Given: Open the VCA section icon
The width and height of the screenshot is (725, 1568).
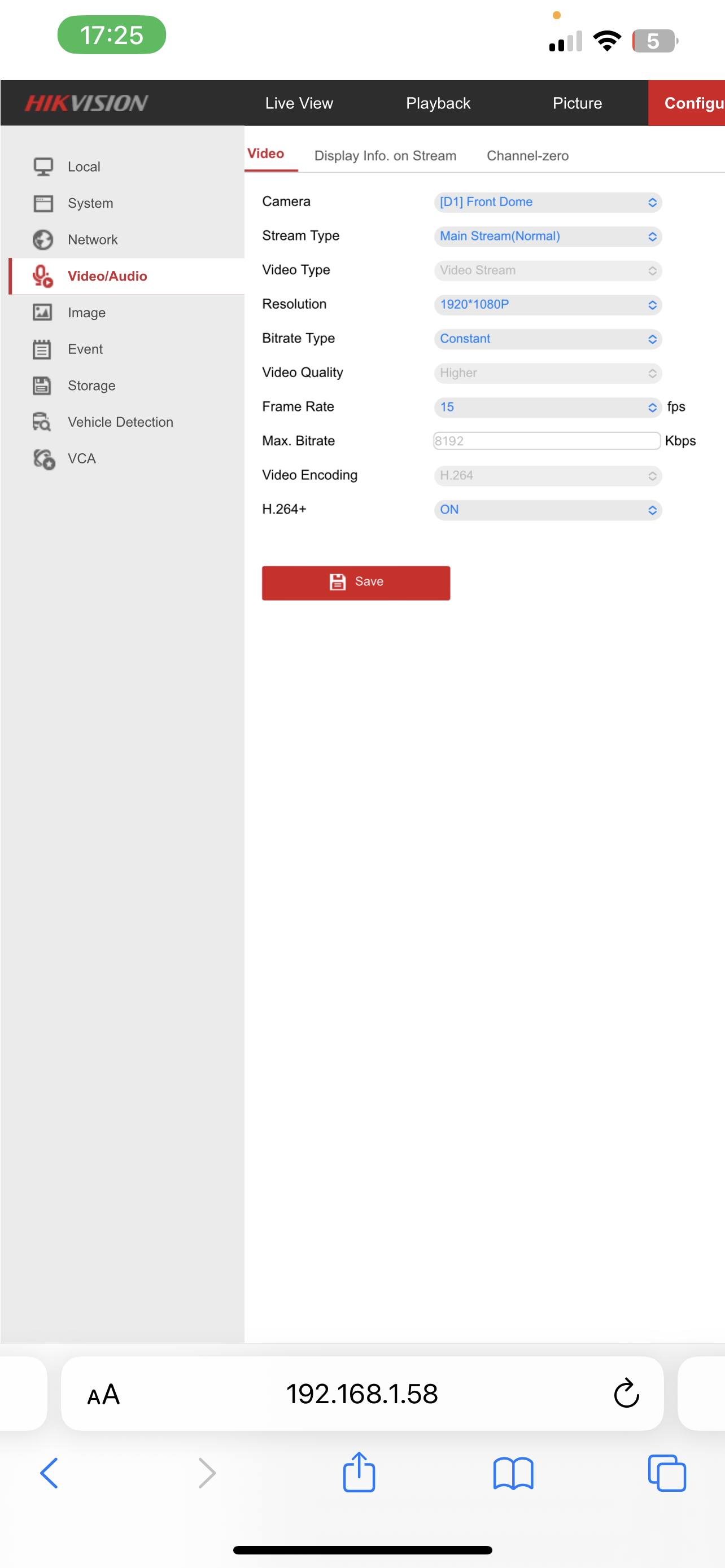Looking at the screenshot, I should (x=44, y=459).
